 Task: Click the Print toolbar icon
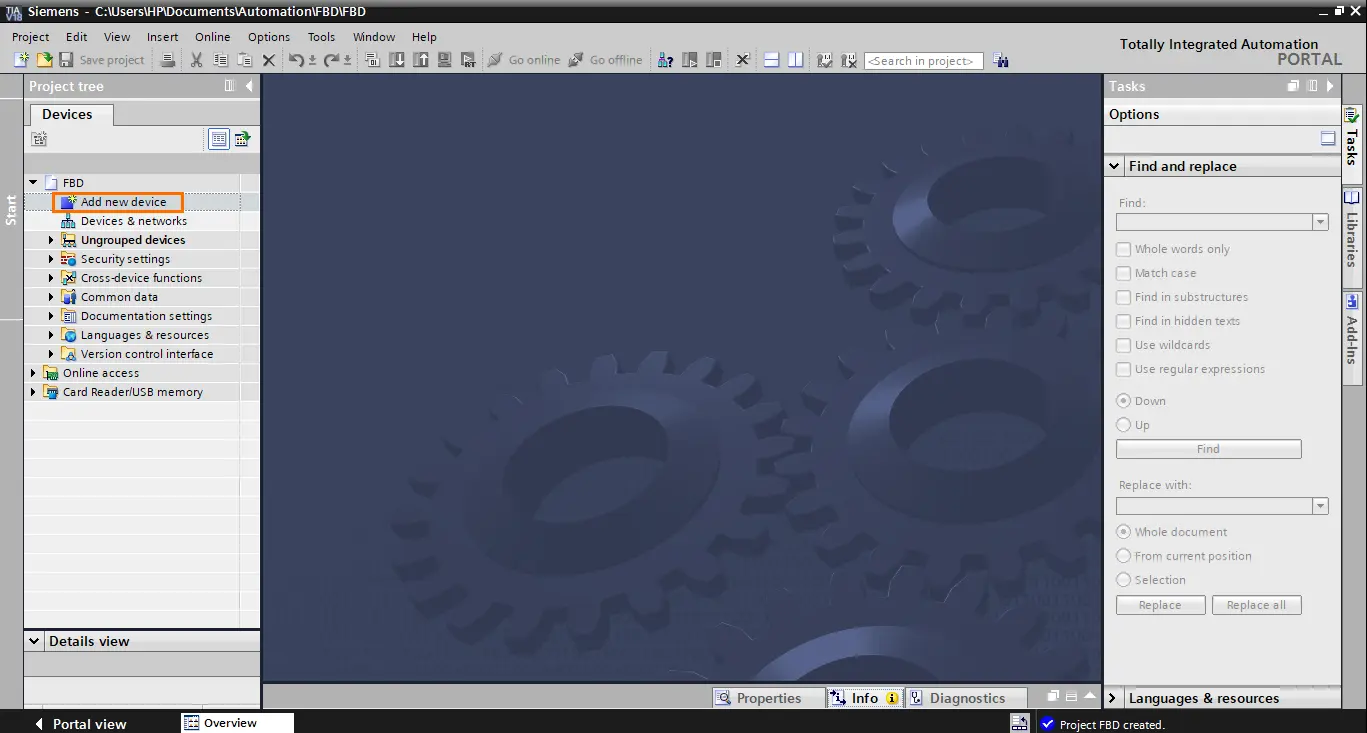tap(168, 60)
